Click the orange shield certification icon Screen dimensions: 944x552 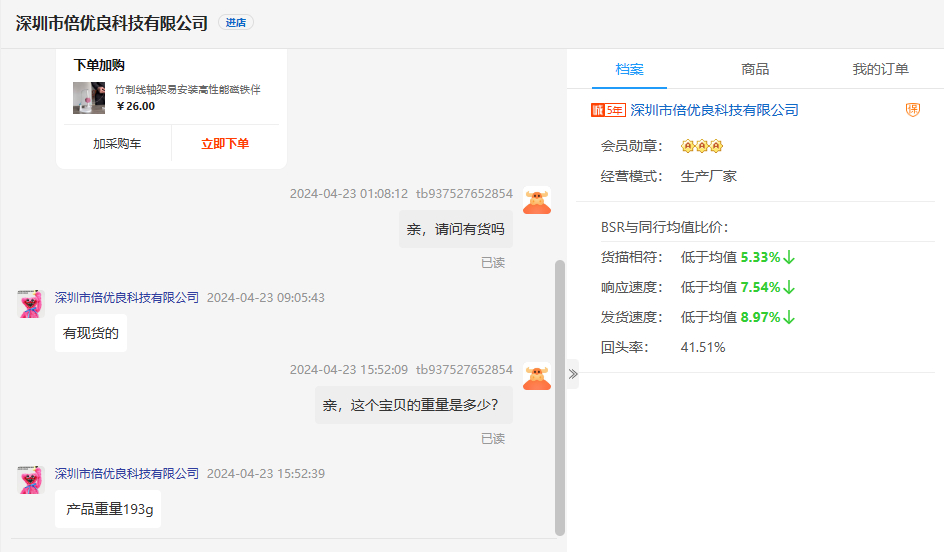click(x=912, y=110)
